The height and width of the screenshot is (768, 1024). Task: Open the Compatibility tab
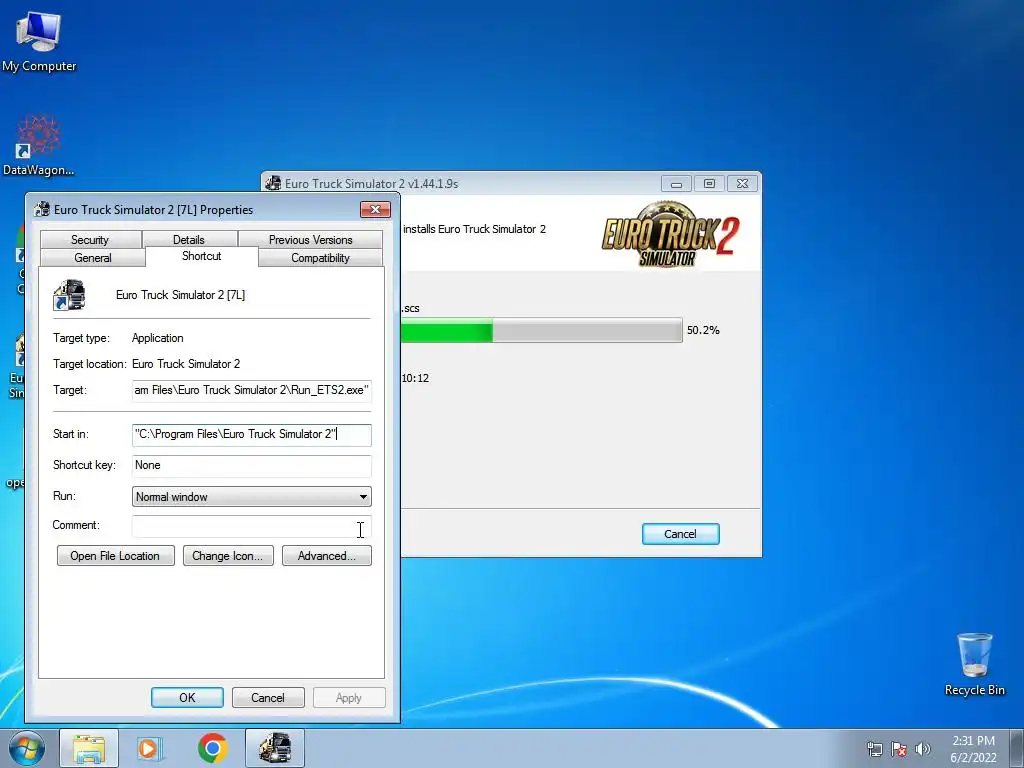coord(320,258)
